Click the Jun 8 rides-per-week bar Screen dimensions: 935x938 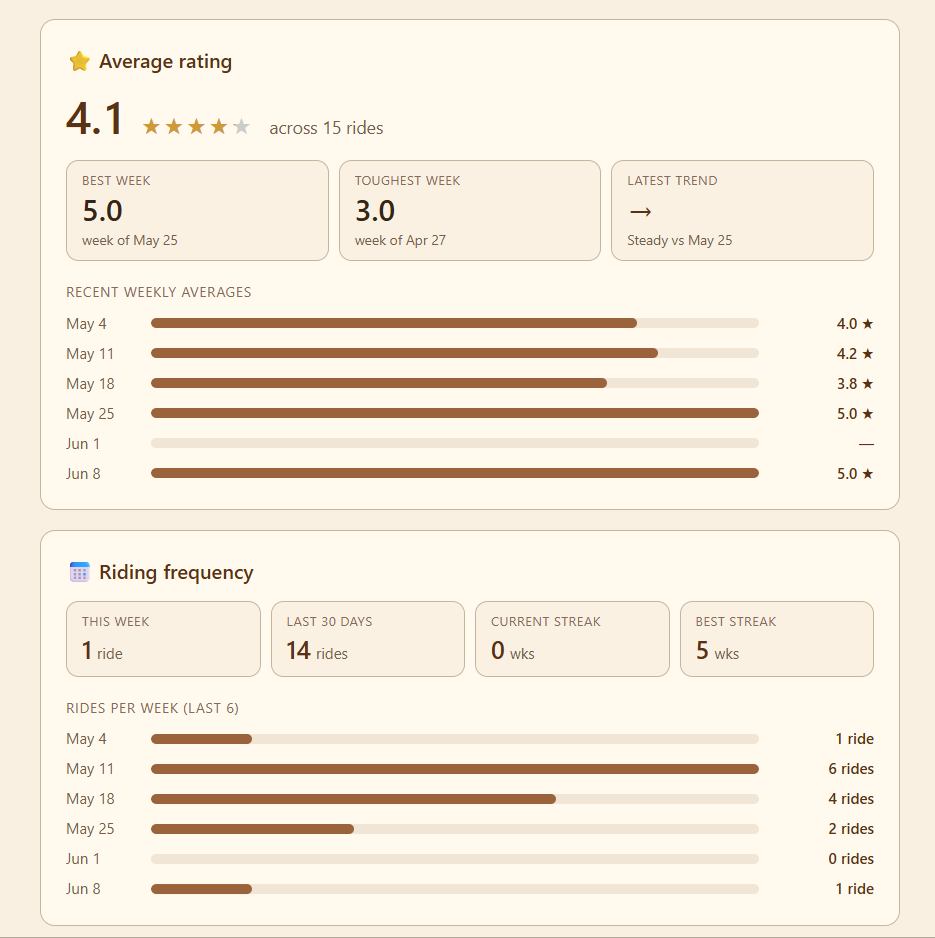pyautogui.click(x=455, y=889)
